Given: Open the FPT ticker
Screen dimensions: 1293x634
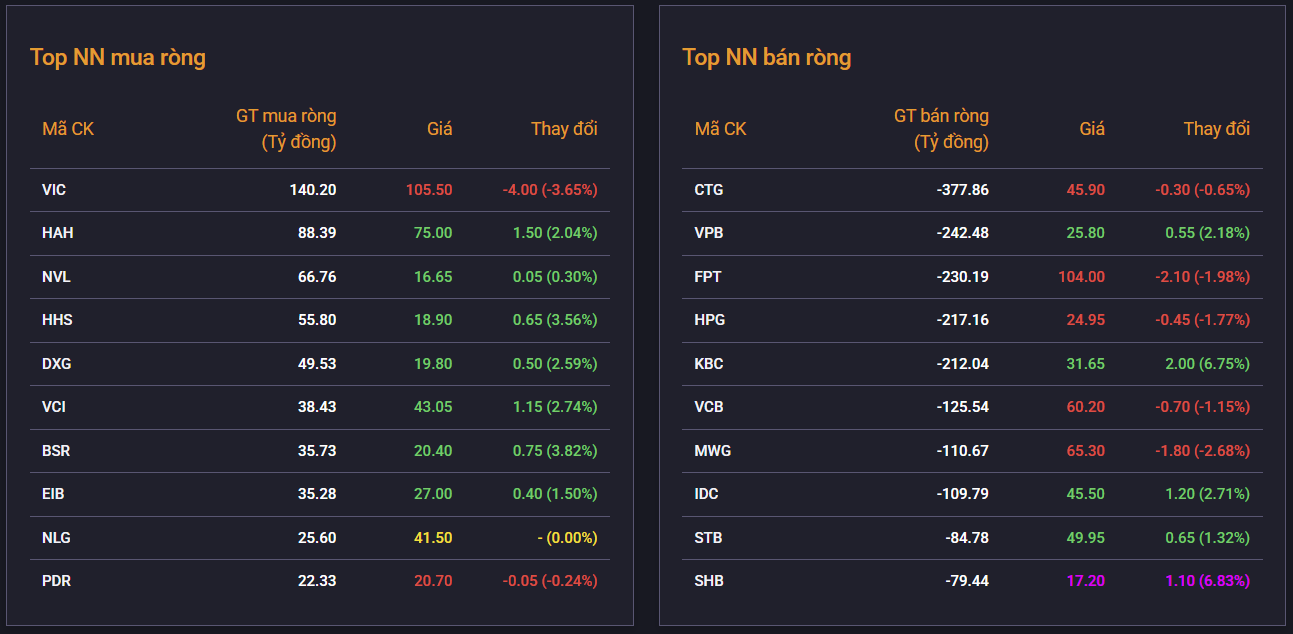Looking at the screenshot, I should [x=708, y=277].
